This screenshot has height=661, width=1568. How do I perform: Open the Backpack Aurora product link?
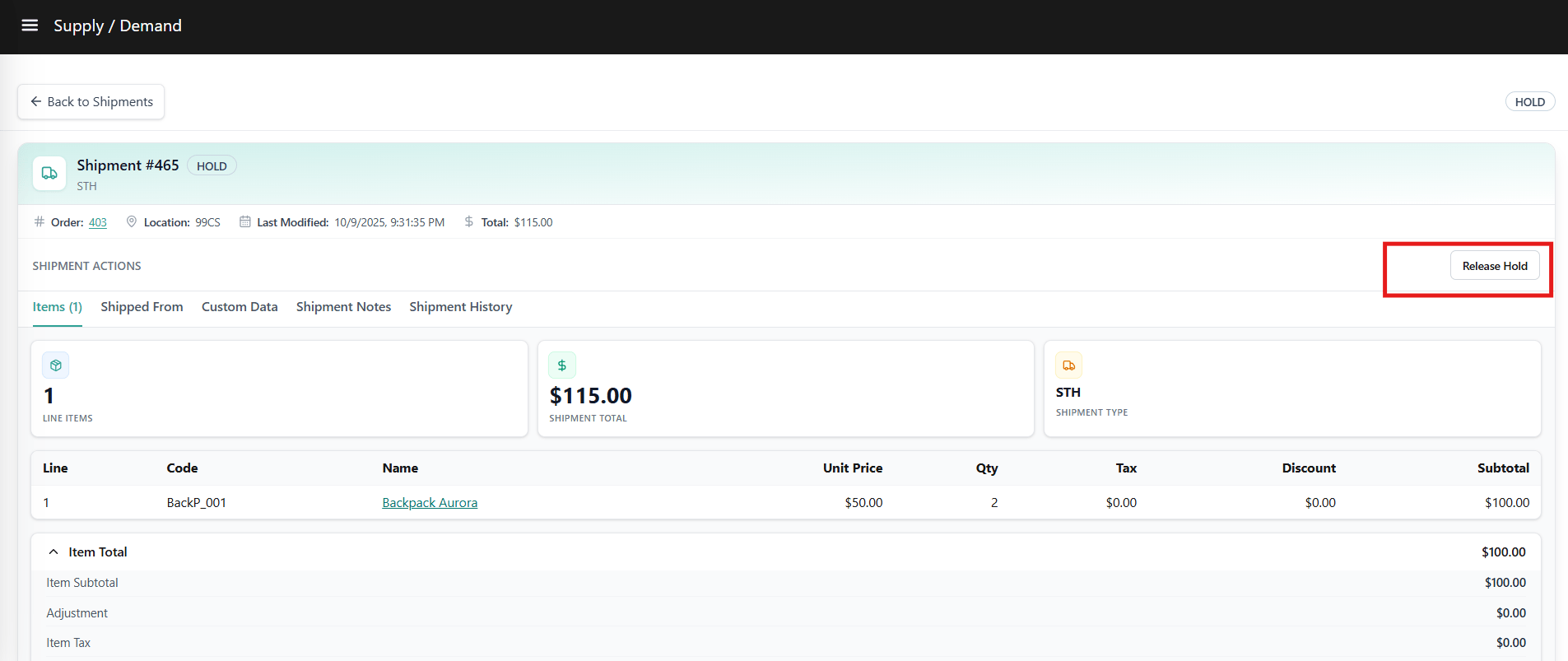(x=430, y=503)
